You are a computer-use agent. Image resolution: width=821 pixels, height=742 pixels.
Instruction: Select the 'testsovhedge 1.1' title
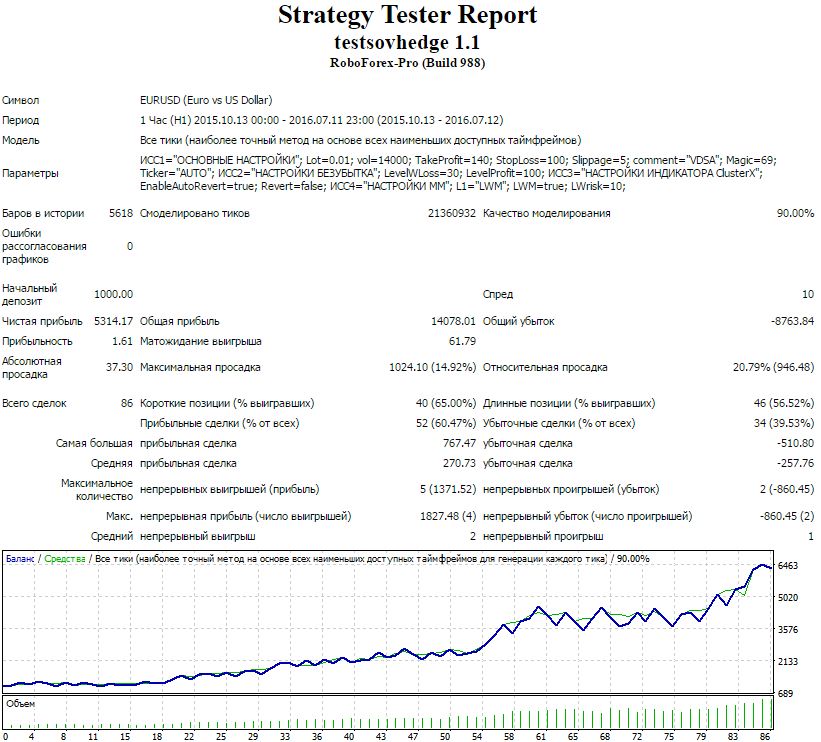coord(407,42)
